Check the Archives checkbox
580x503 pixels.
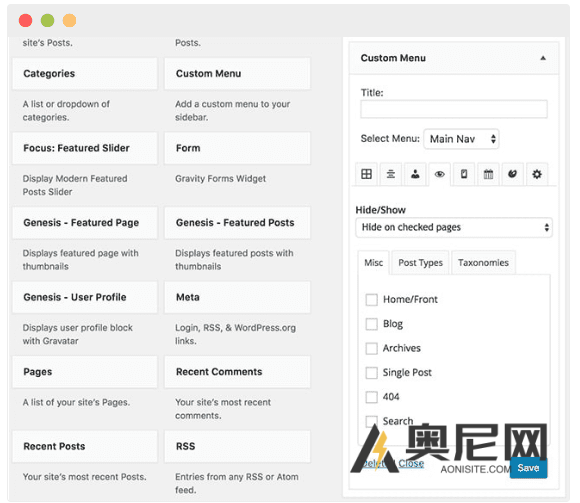point(371,348)
